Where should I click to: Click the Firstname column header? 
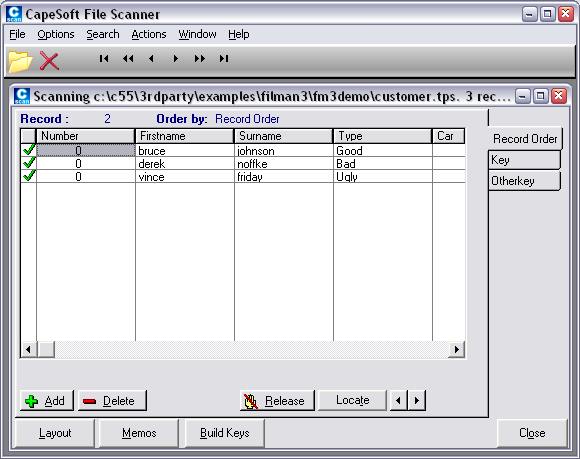(x=185, y=136)
